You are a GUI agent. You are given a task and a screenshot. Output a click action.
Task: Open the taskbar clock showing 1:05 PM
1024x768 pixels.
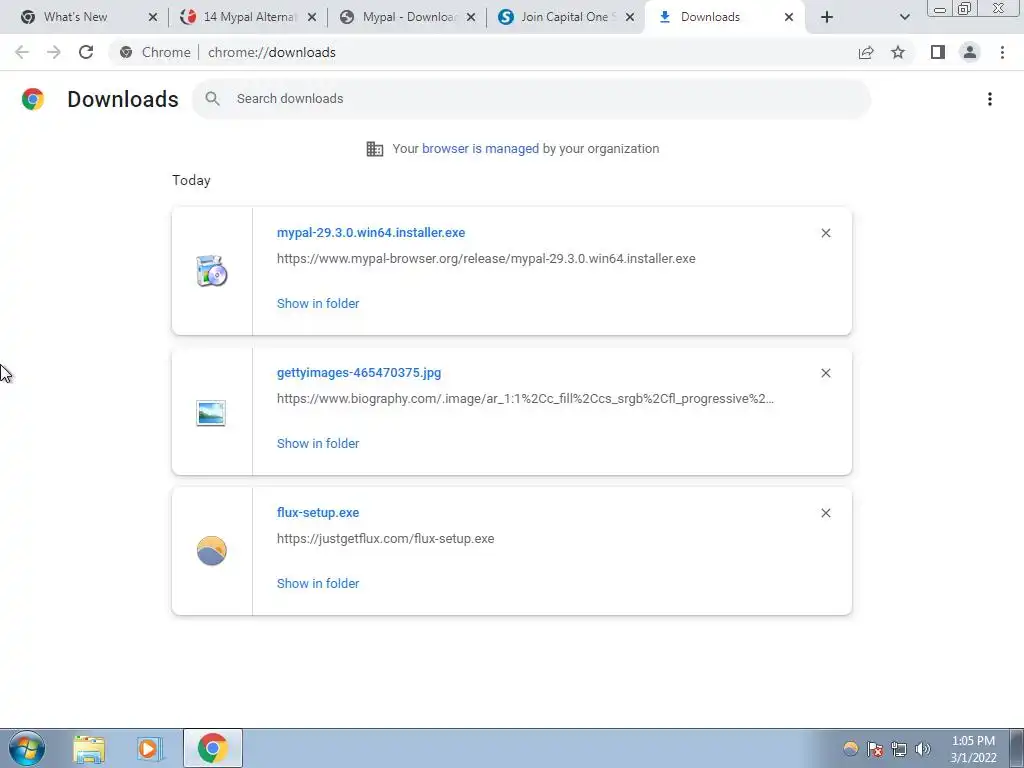coord(973,749)
